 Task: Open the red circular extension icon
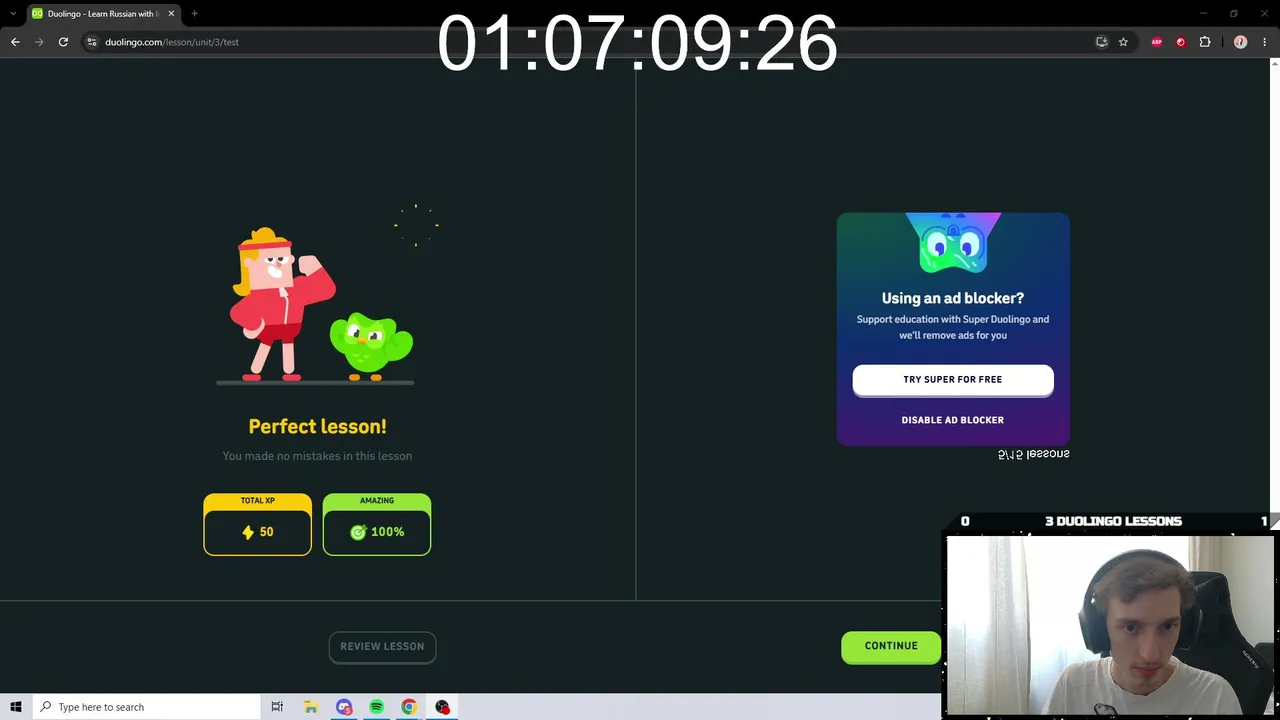pos(1181,42)
